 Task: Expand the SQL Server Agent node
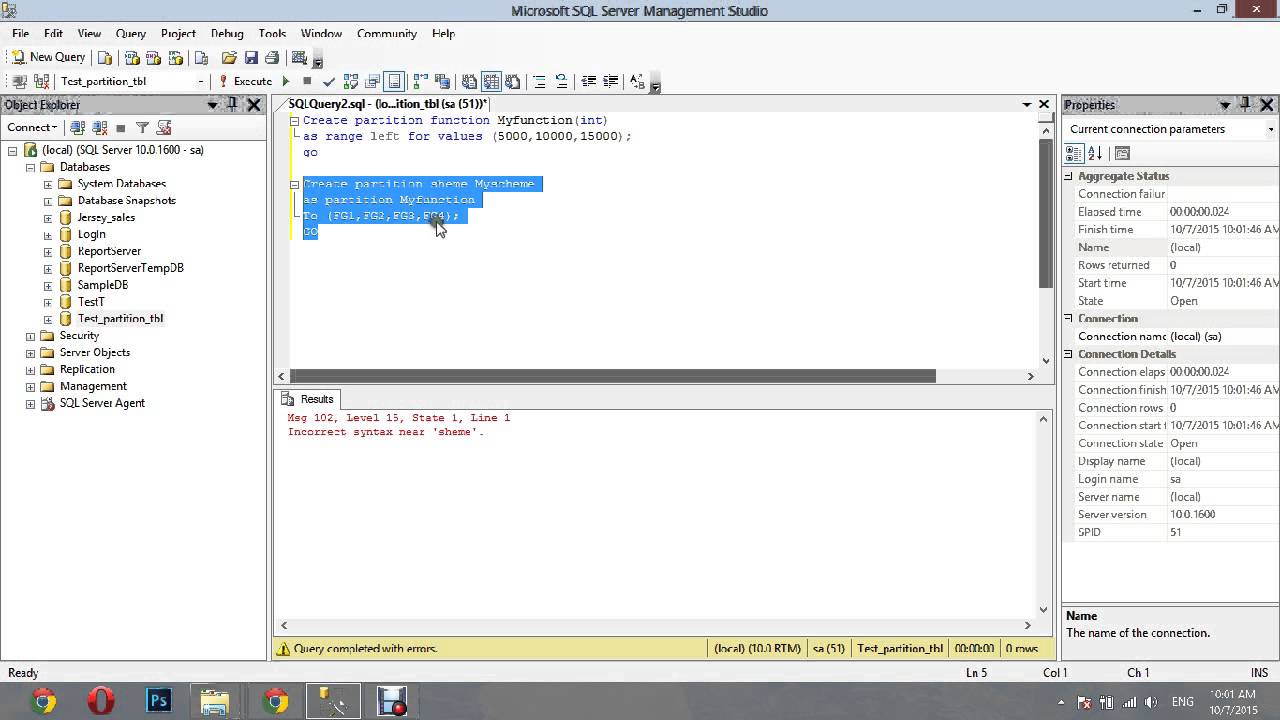(x=30, y=403)
